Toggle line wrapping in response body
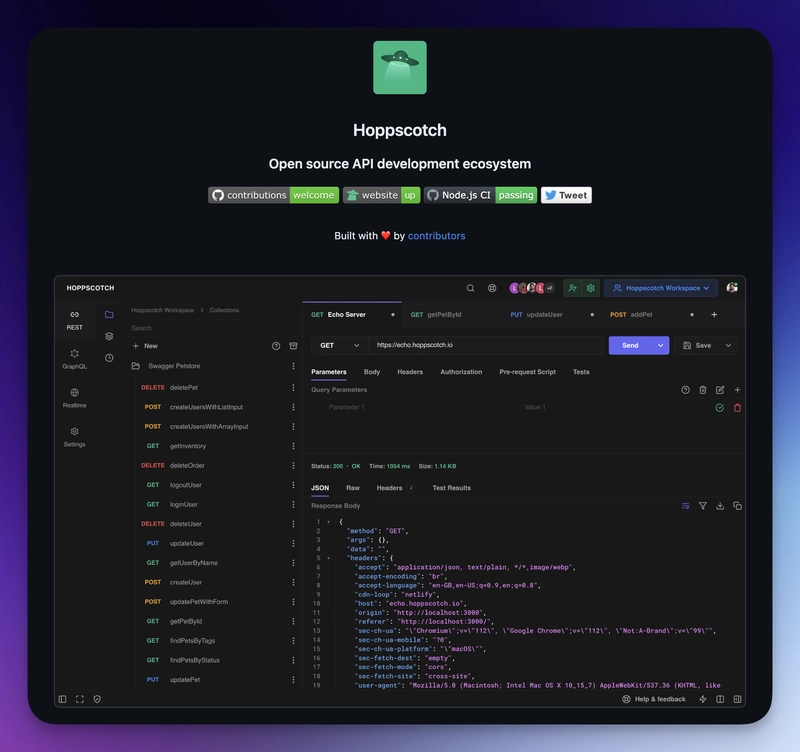Viewport: 800px width, 752px height. (685, 506)
